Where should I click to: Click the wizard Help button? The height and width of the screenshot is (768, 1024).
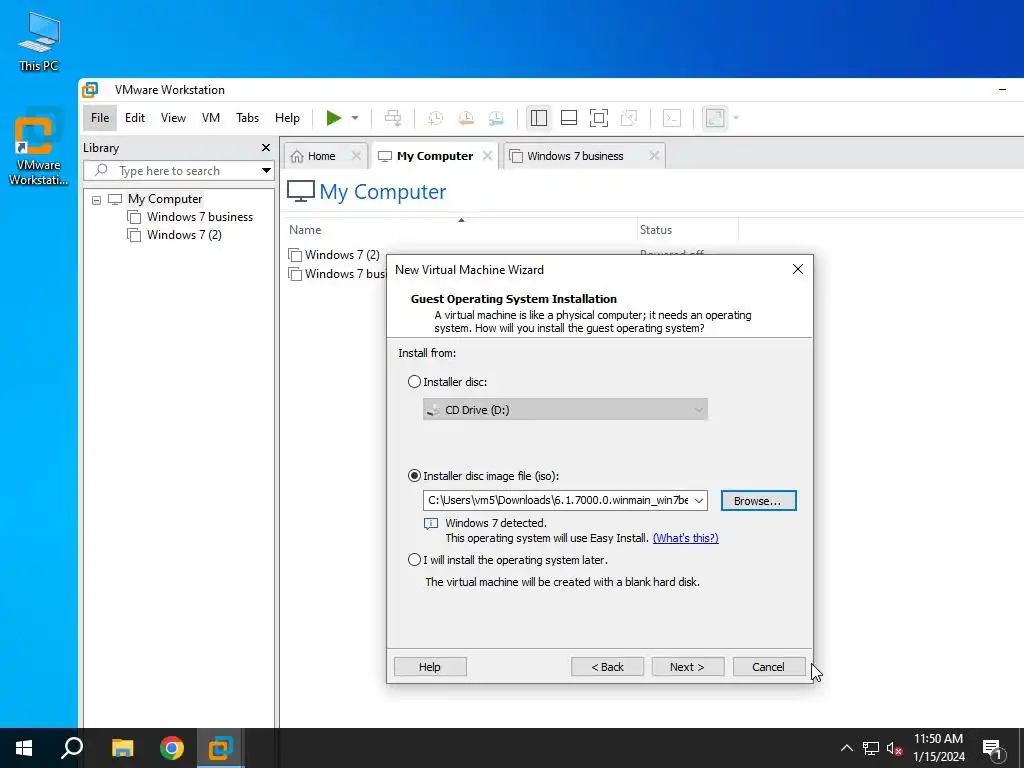(430, 667)
